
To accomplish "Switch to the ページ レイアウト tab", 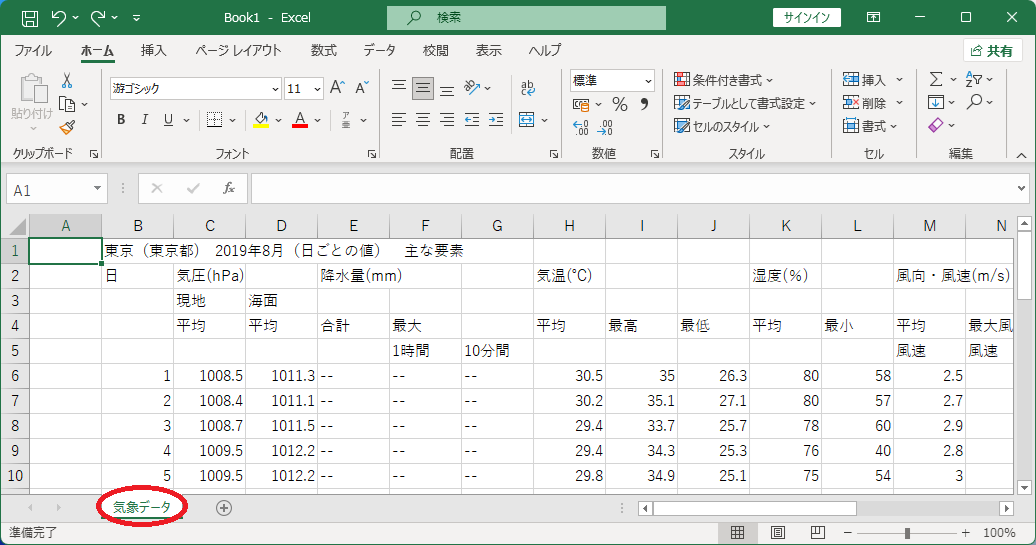I will 239,50.
